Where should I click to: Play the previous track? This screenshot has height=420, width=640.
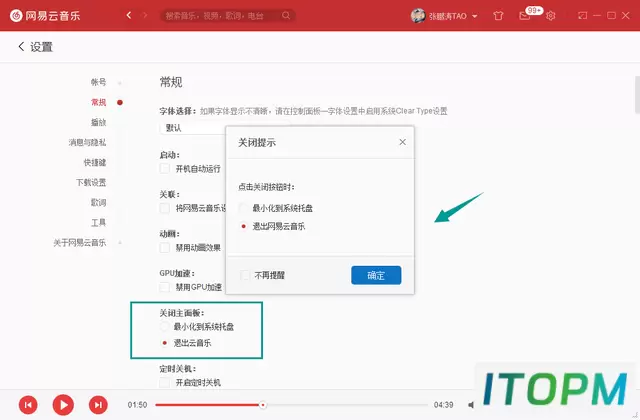28,405
